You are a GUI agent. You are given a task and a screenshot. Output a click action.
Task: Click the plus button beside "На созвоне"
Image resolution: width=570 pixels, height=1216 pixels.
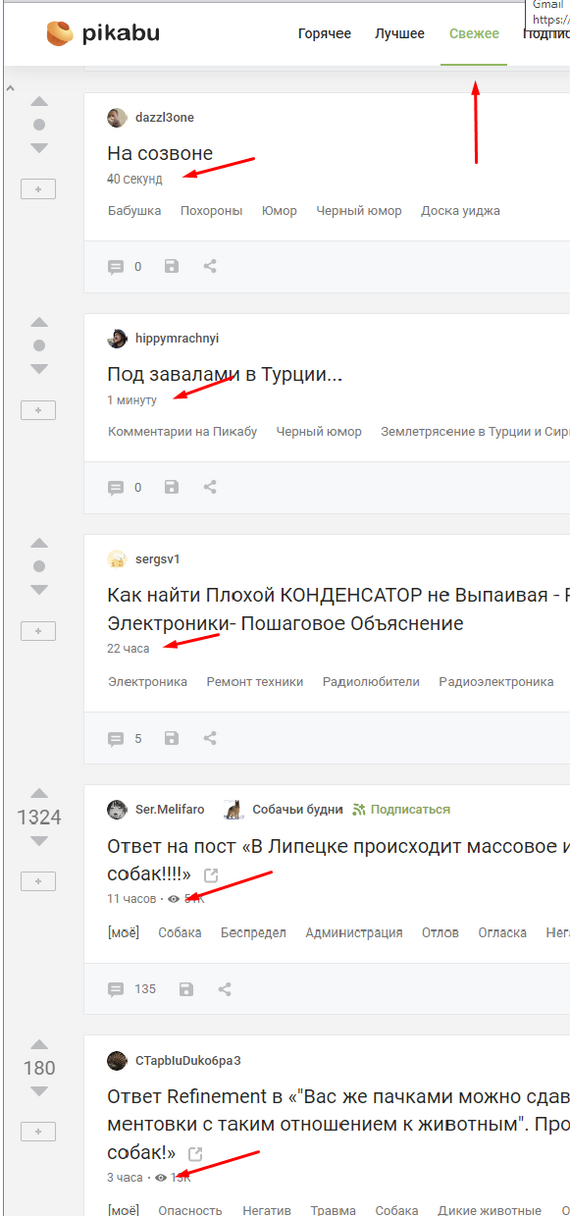pyautogui.click(x=38, y=189)
